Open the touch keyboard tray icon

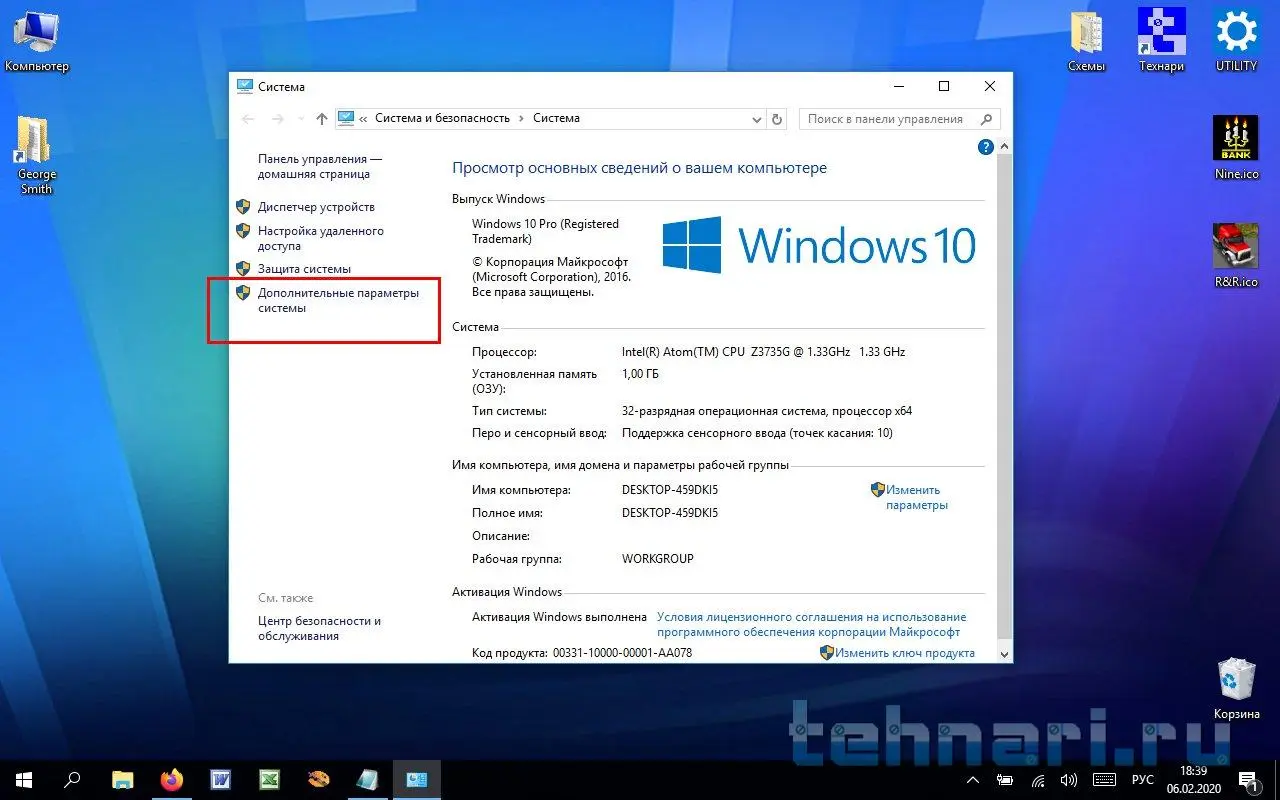[x=1104, y=780]
